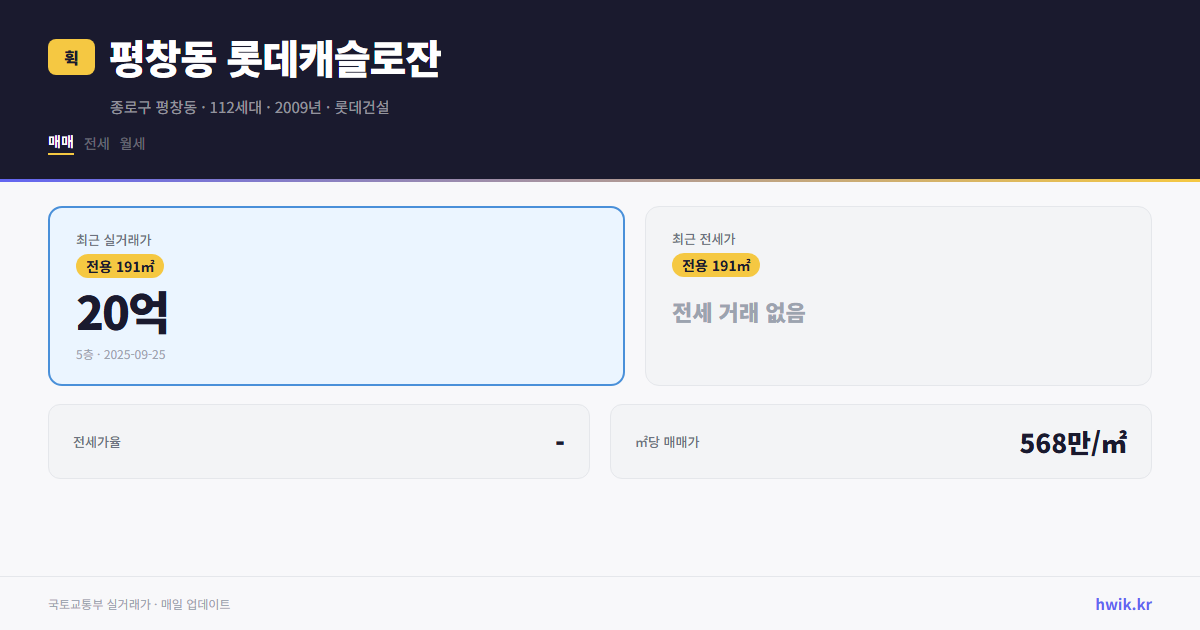
Task: Select the yellow 전용 191㎡ badge under 최근 실거래가
Action: tap(121, 266)
